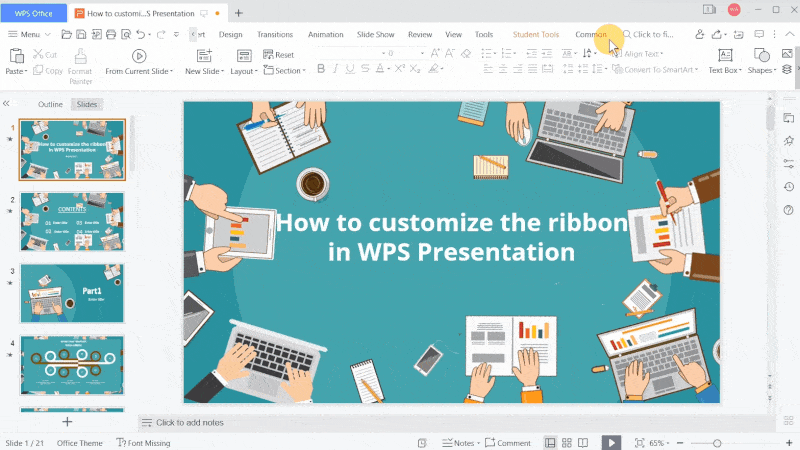
Task: Open the Shapes gallery
Action: click(761, 61)
